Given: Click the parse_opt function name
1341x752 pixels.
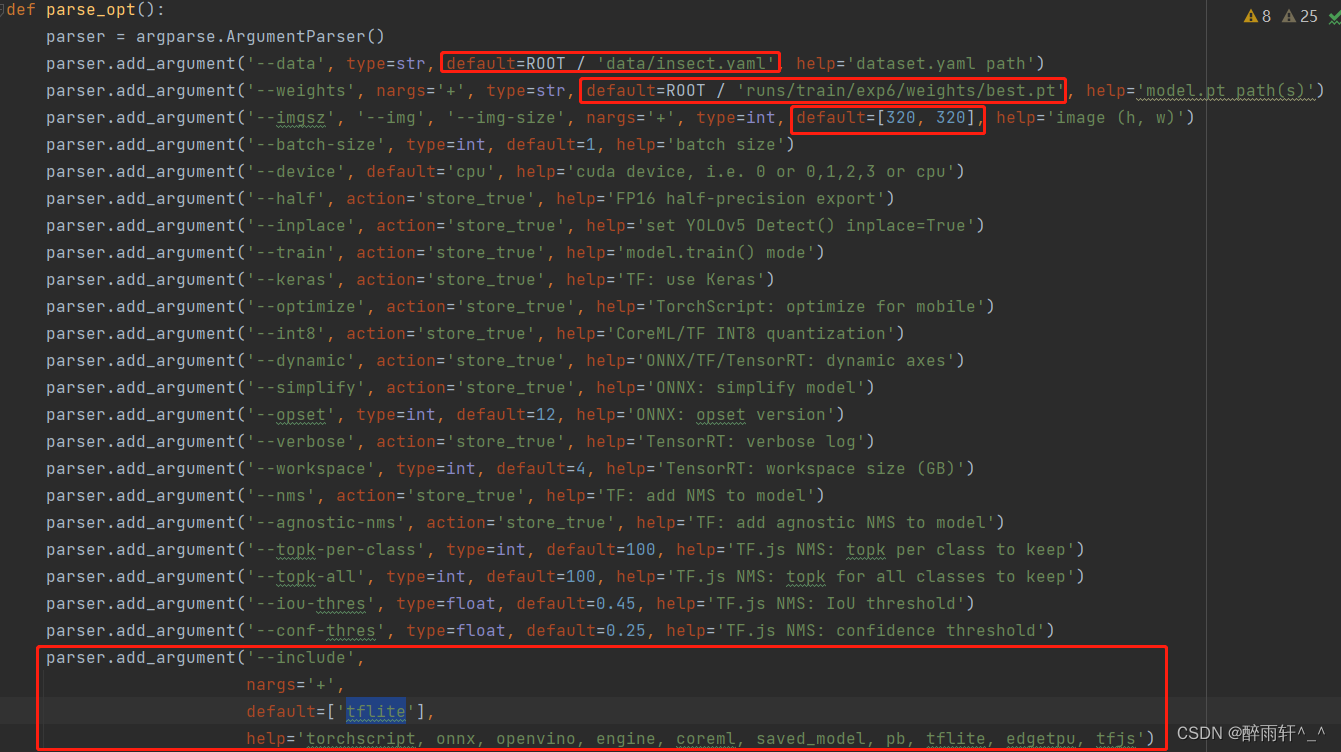Looking at the screenshot, I should click(91, 10).
